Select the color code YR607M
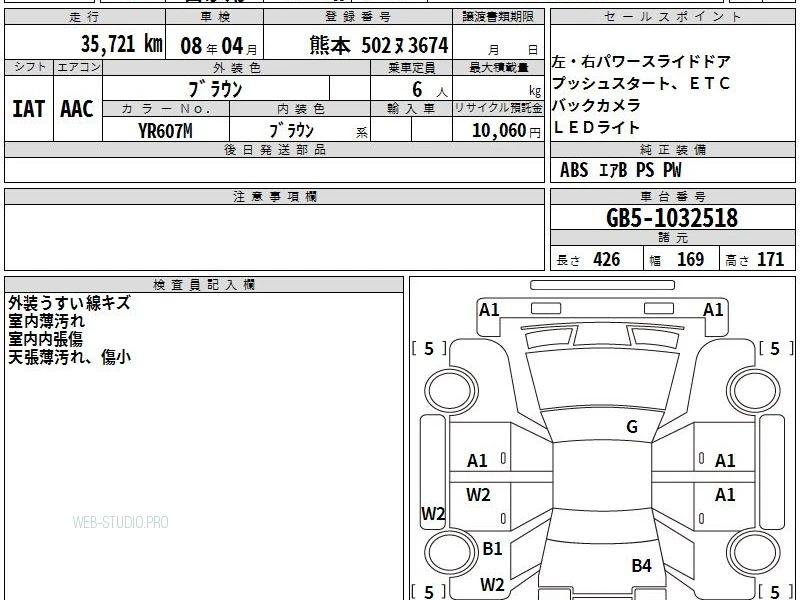This screenshot has height=600, width=800. coord(165,131)
